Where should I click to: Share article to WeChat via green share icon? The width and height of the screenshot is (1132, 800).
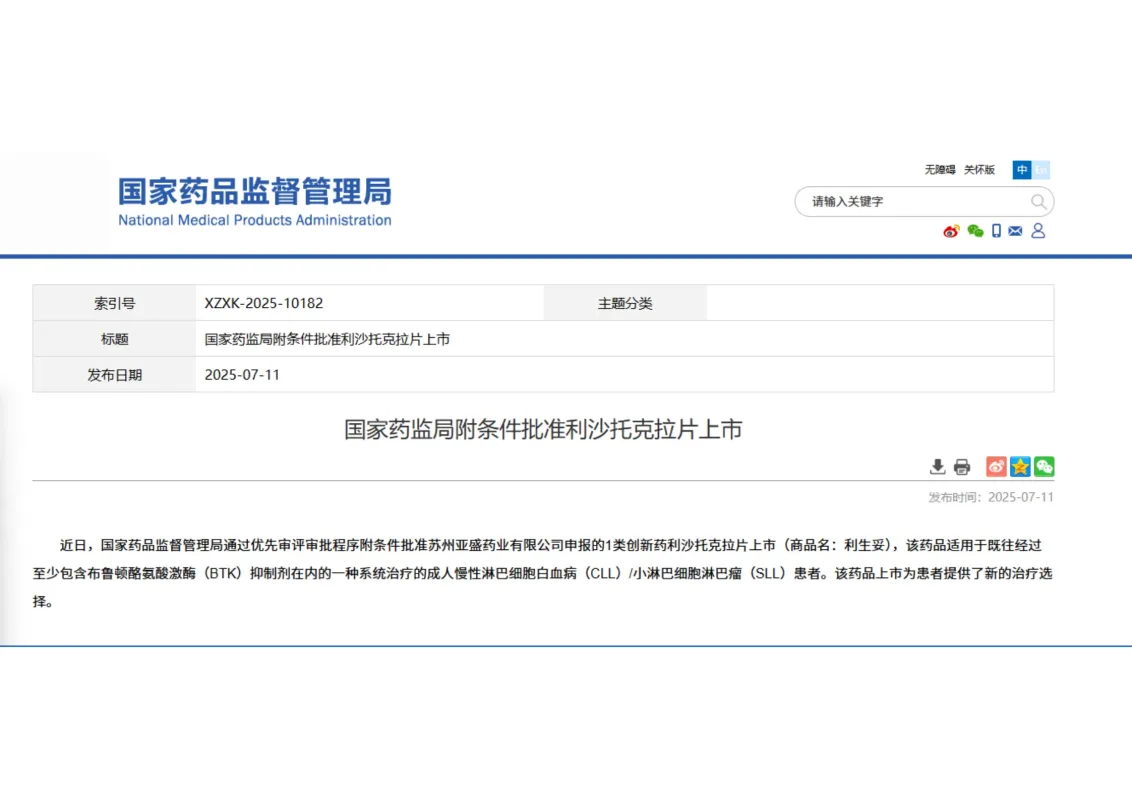(1044, 467)
